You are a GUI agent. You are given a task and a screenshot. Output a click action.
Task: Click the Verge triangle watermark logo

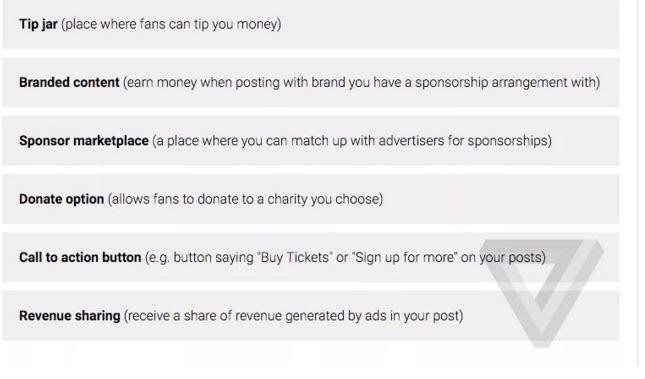pyautogui.click(x=542, y=293)
